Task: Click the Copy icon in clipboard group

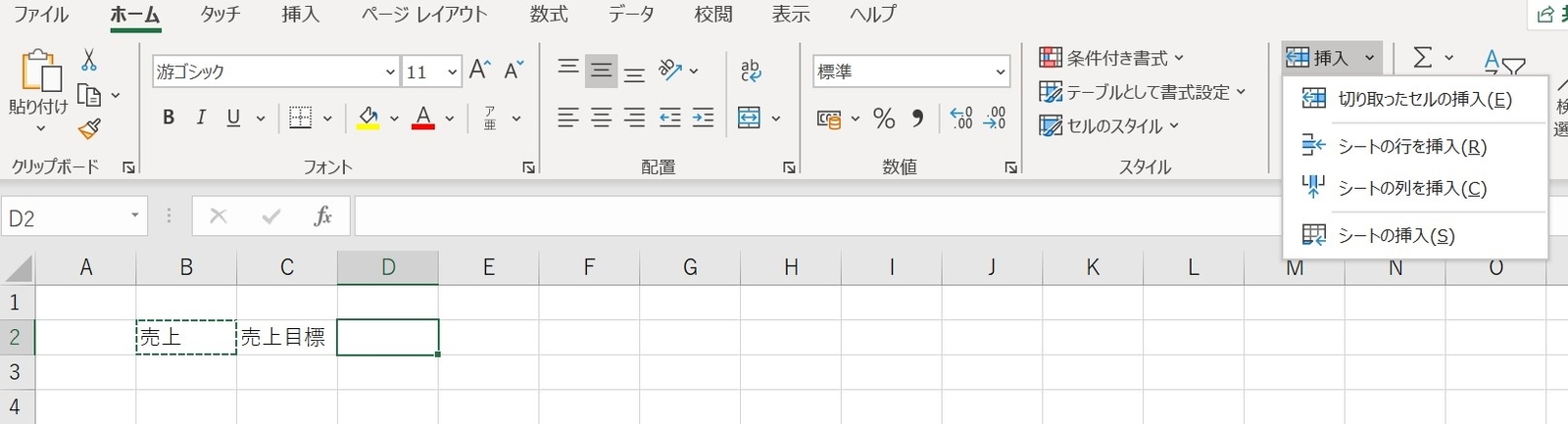Action: coord(89,95)
